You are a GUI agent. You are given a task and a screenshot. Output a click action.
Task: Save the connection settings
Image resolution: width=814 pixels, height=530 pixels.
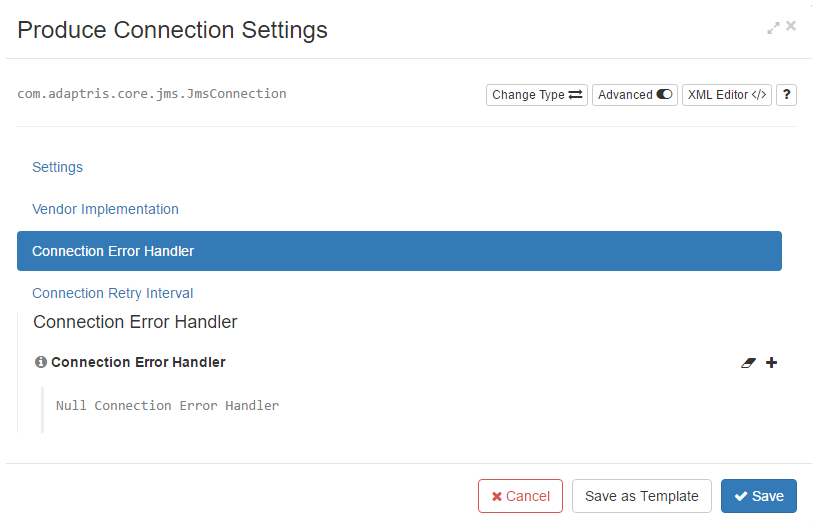pyautogui.click(x=758, y=496)
